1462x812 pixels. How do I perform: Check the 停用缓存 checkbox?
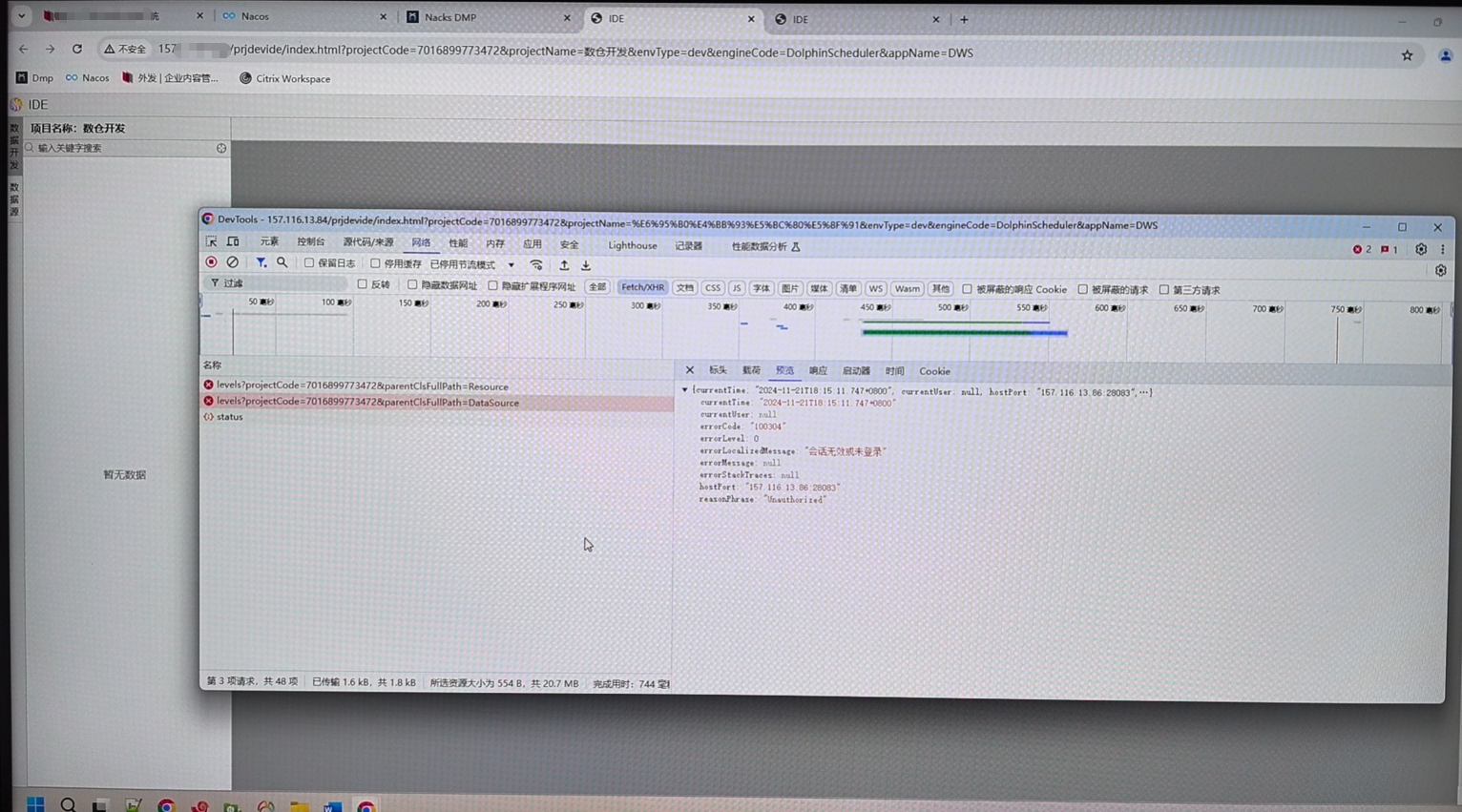(x=375, y=263)
